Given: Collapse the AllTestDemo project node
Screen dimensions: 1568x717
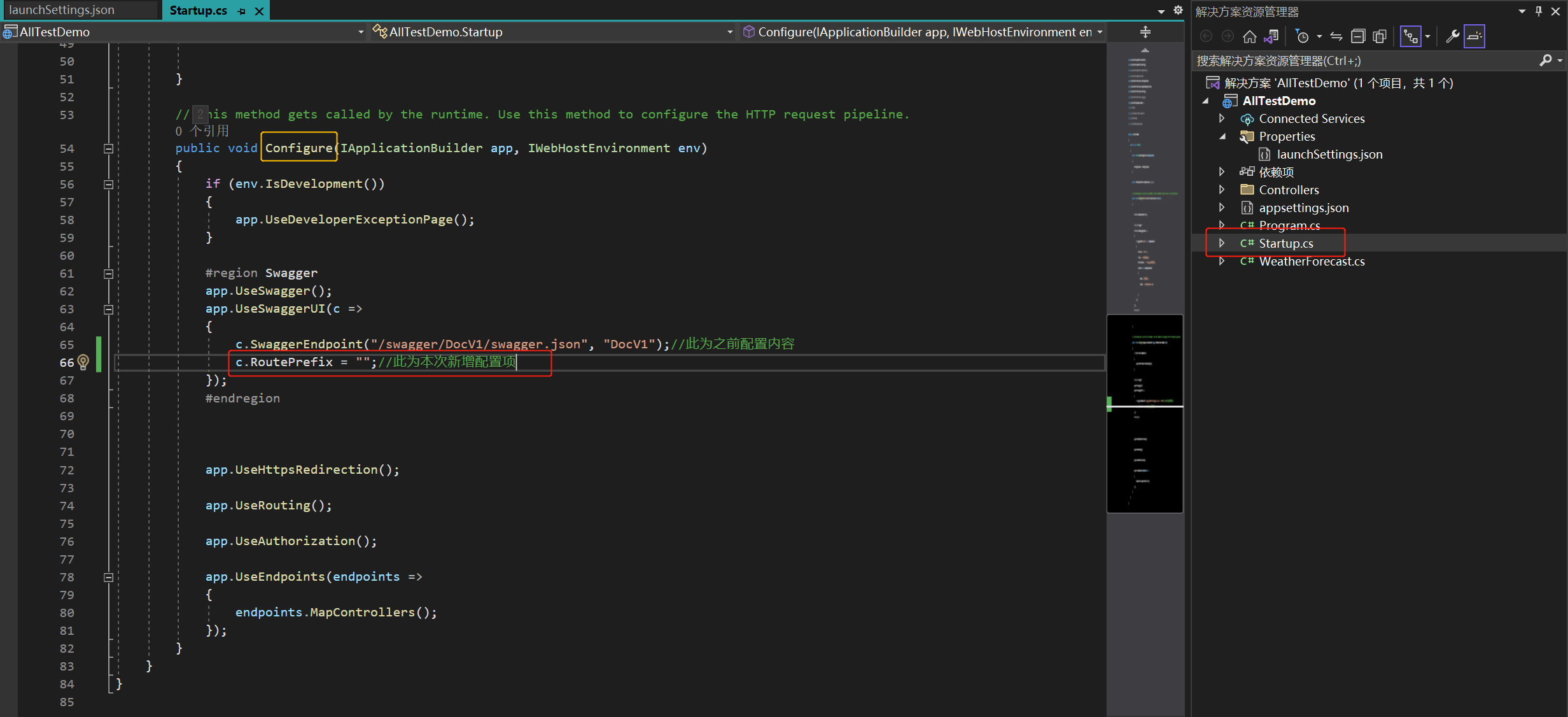Looking at the screenshot, I should coord(1205,101).
